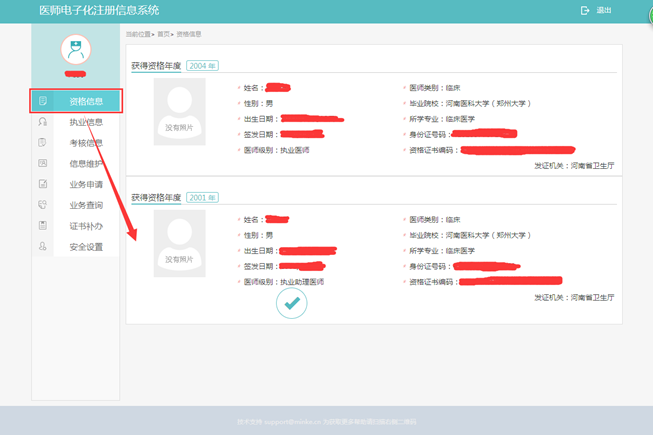Click the 2004 年 qualification year tag

tap(202, 66)
